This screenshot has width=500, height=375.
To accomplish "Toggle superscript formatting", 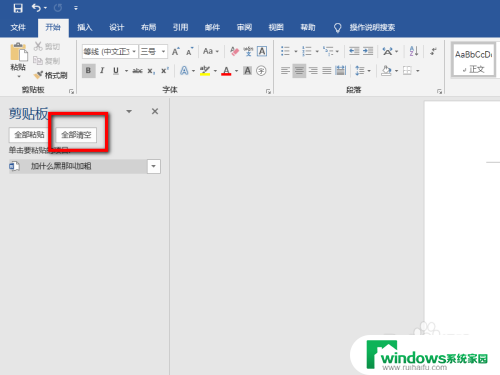I will 165,71.
